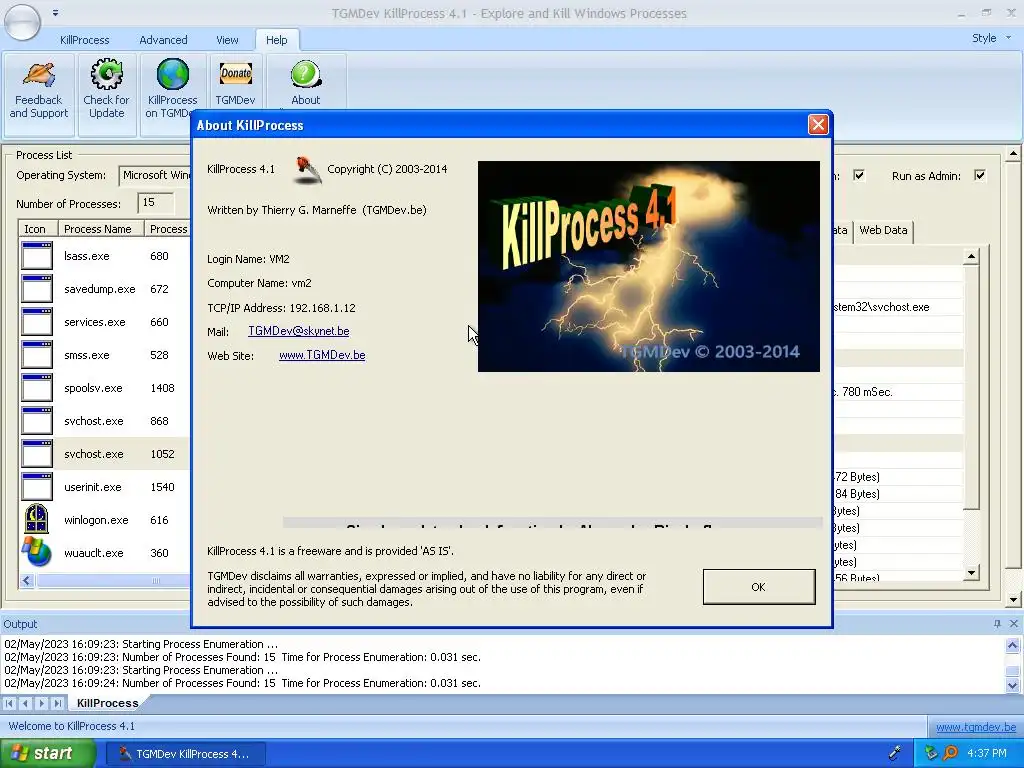Click details pane scroll up arrow
The image size is (1024, 768).
[x=971, y=257]
